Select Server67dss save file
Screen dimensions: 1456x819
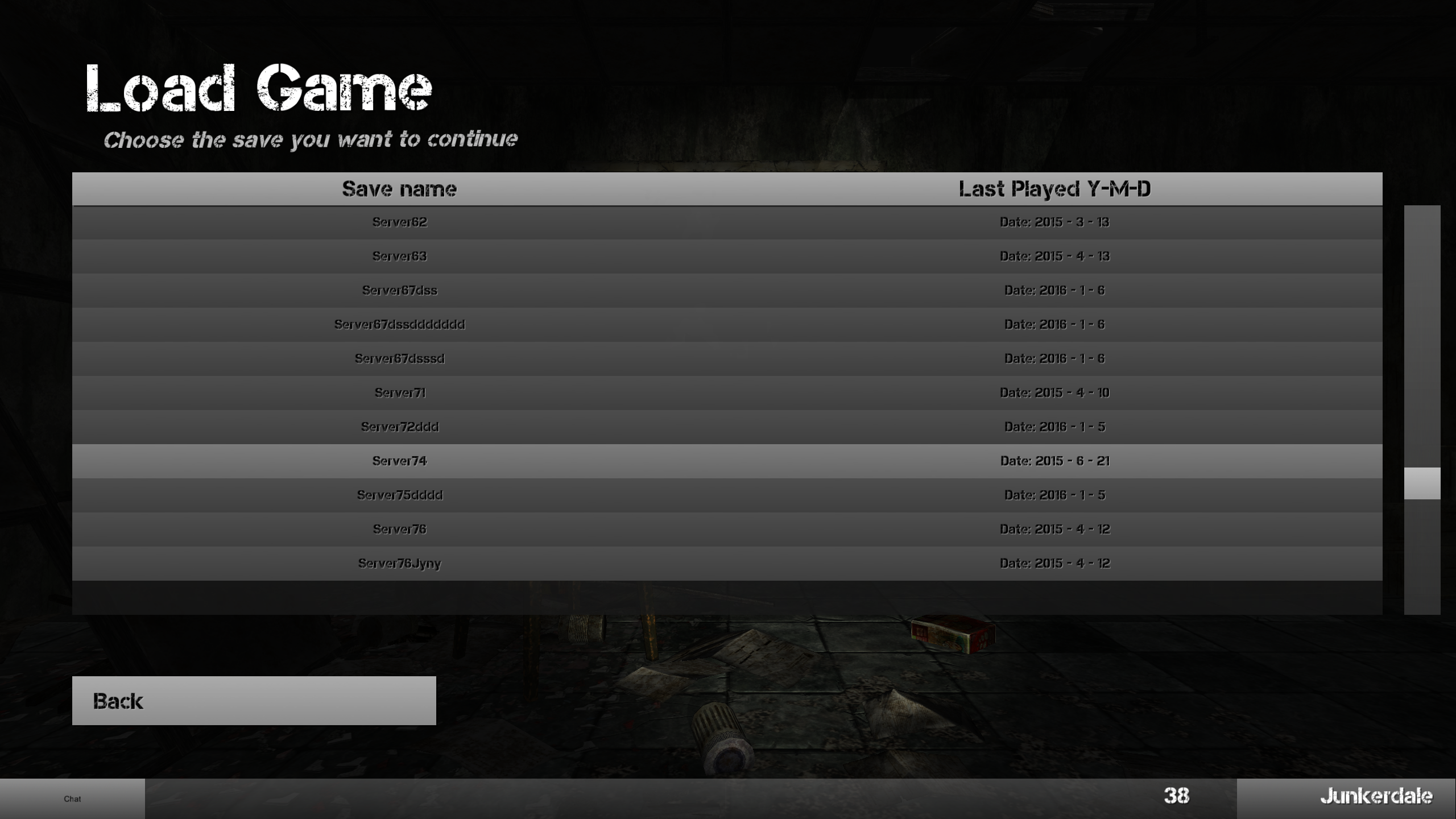click(399, 289)
